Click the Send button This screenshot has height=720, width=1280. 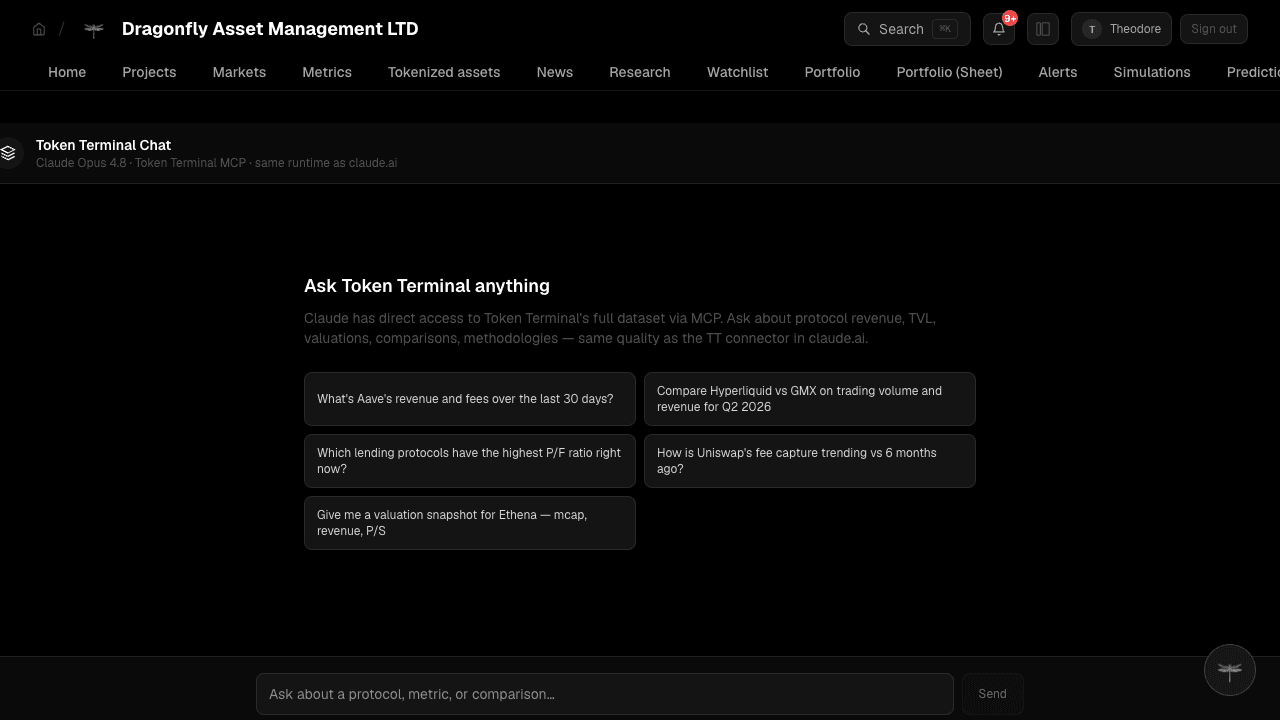(992, 694)
